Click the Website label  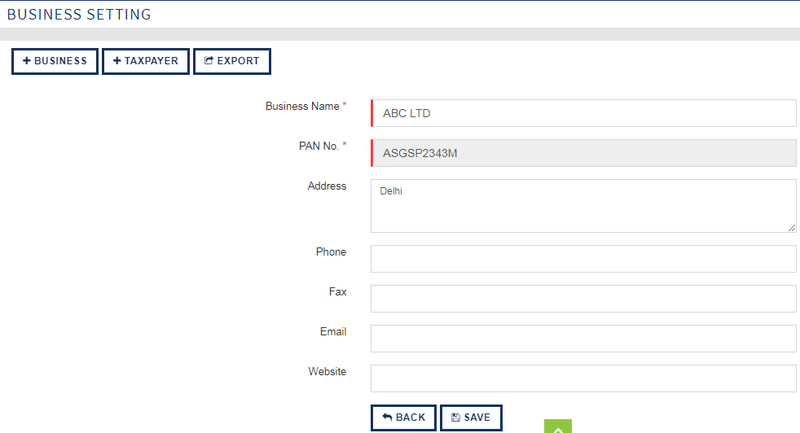[327, 371]
